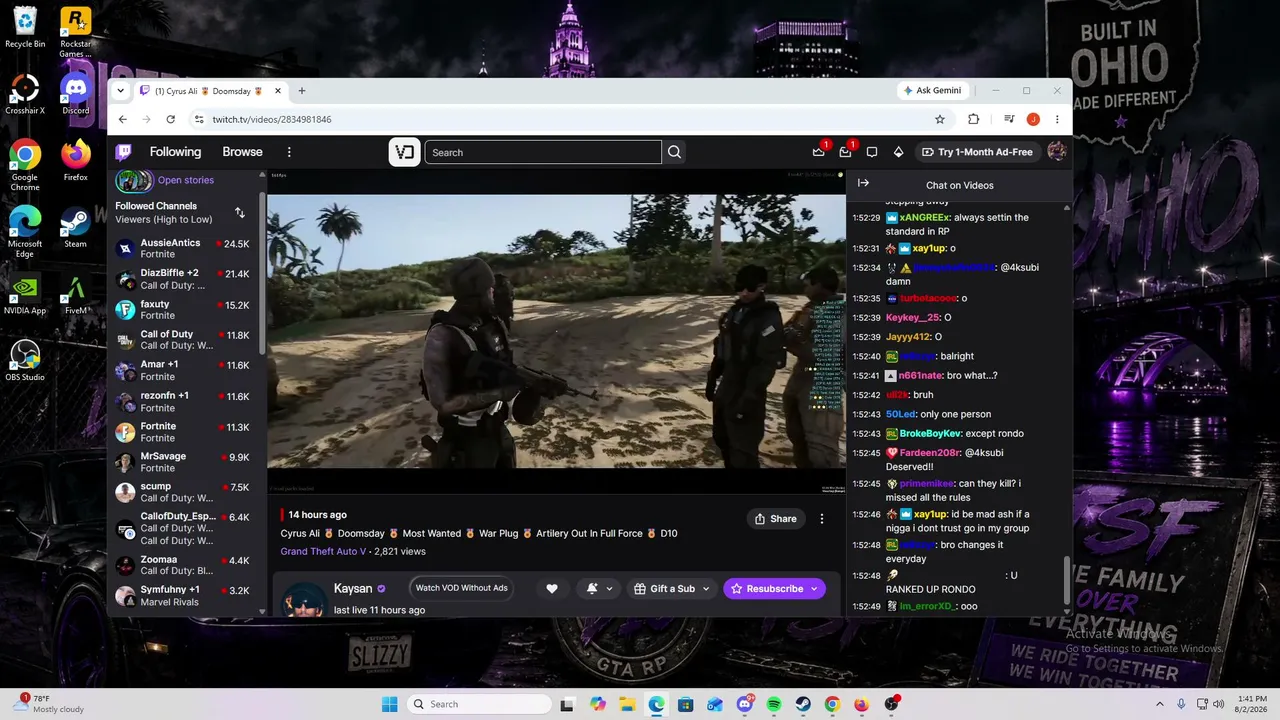
Task: Open scump channel from sidebar
Action: point(184,492)
